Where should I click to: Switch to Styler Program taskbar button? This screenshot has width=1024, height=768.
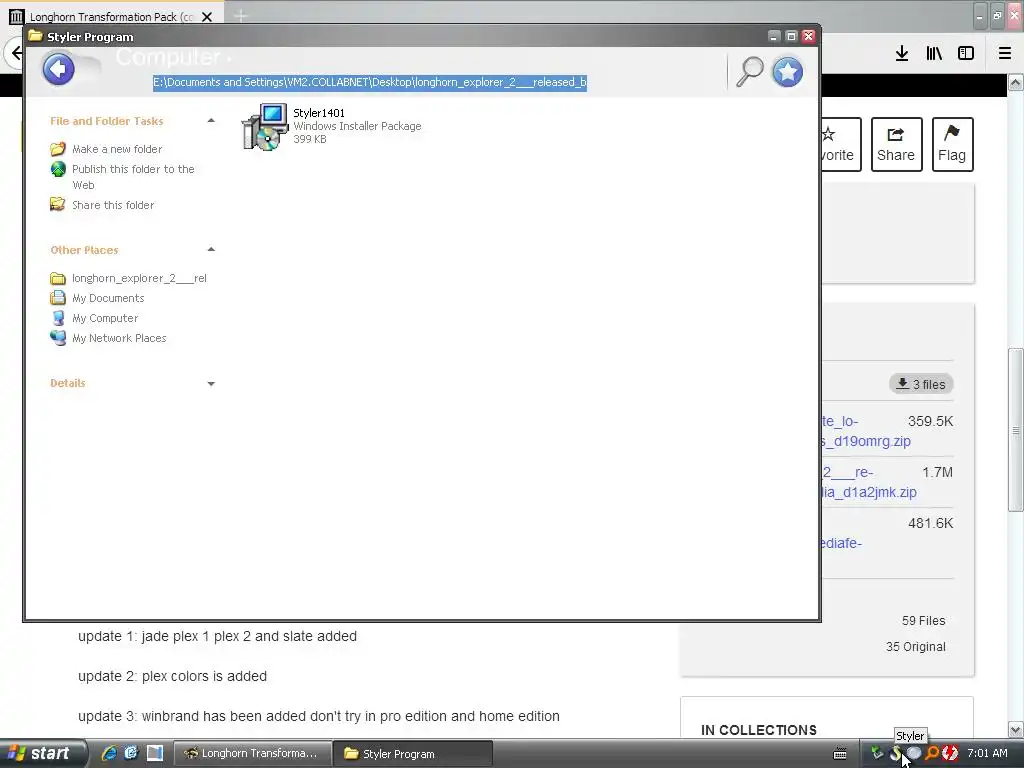point(412,753)
